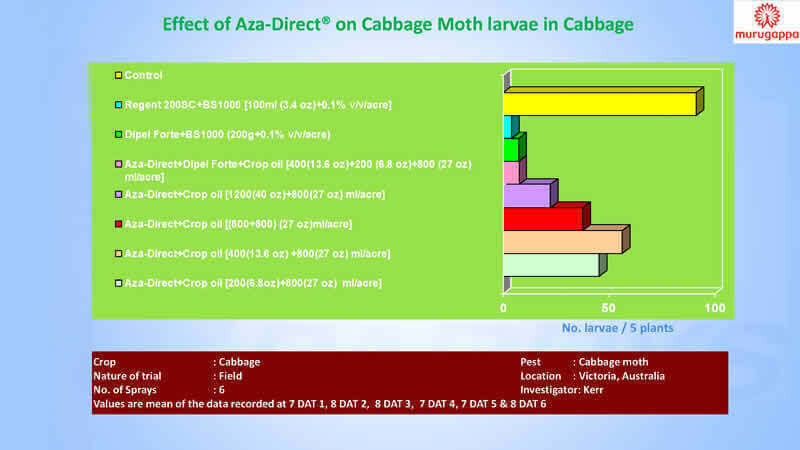
Task: Click the red bar in the chart
Action: [542, 218]
